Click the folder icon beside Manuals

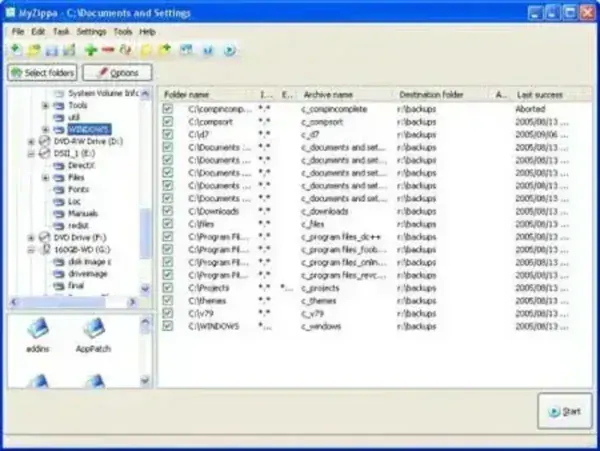pyautogui.click(x=59, y=213)
